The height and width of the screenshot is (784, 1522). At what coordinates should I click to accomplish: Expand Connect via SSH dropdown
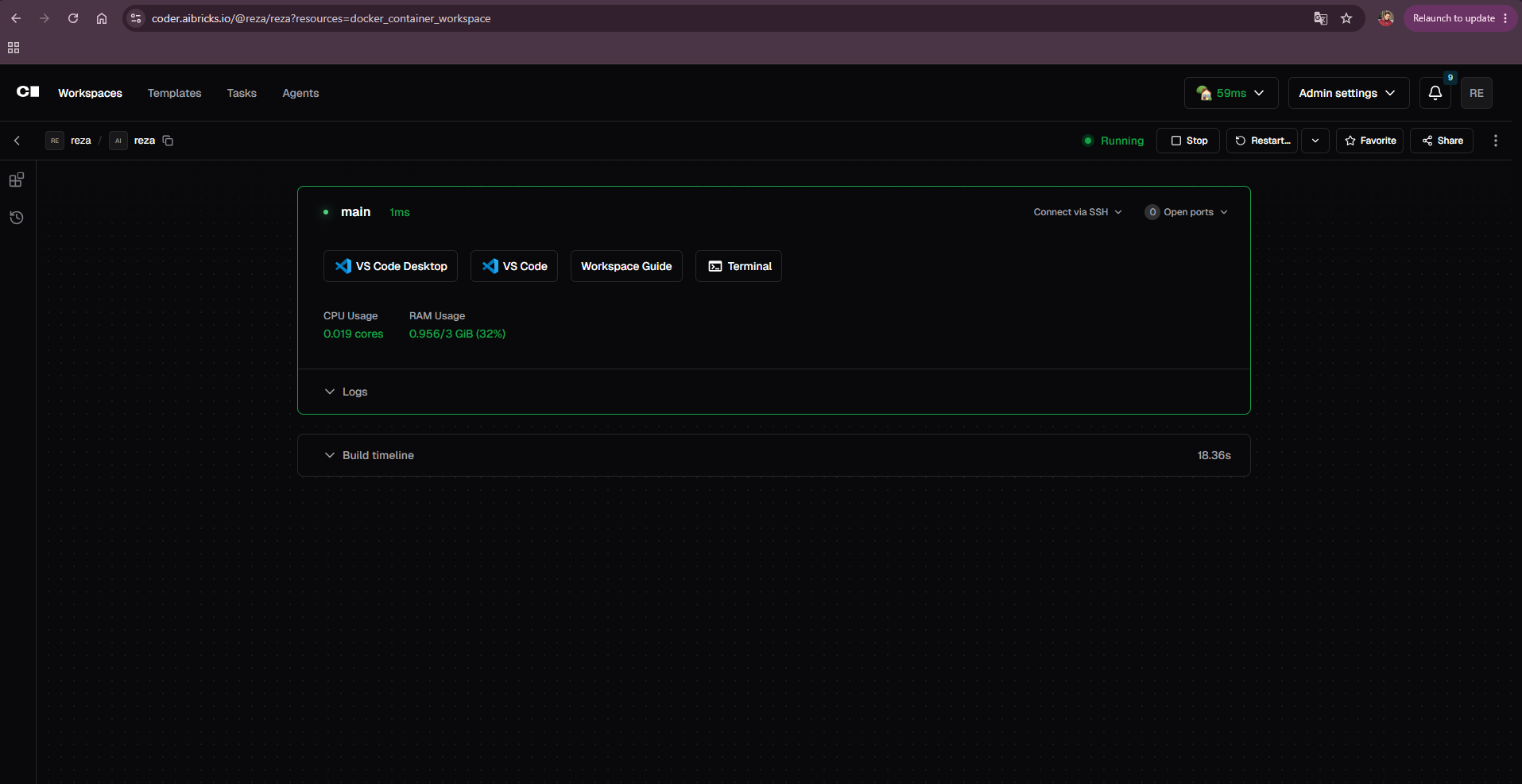pyautogui.click(x=1078, y=212)
